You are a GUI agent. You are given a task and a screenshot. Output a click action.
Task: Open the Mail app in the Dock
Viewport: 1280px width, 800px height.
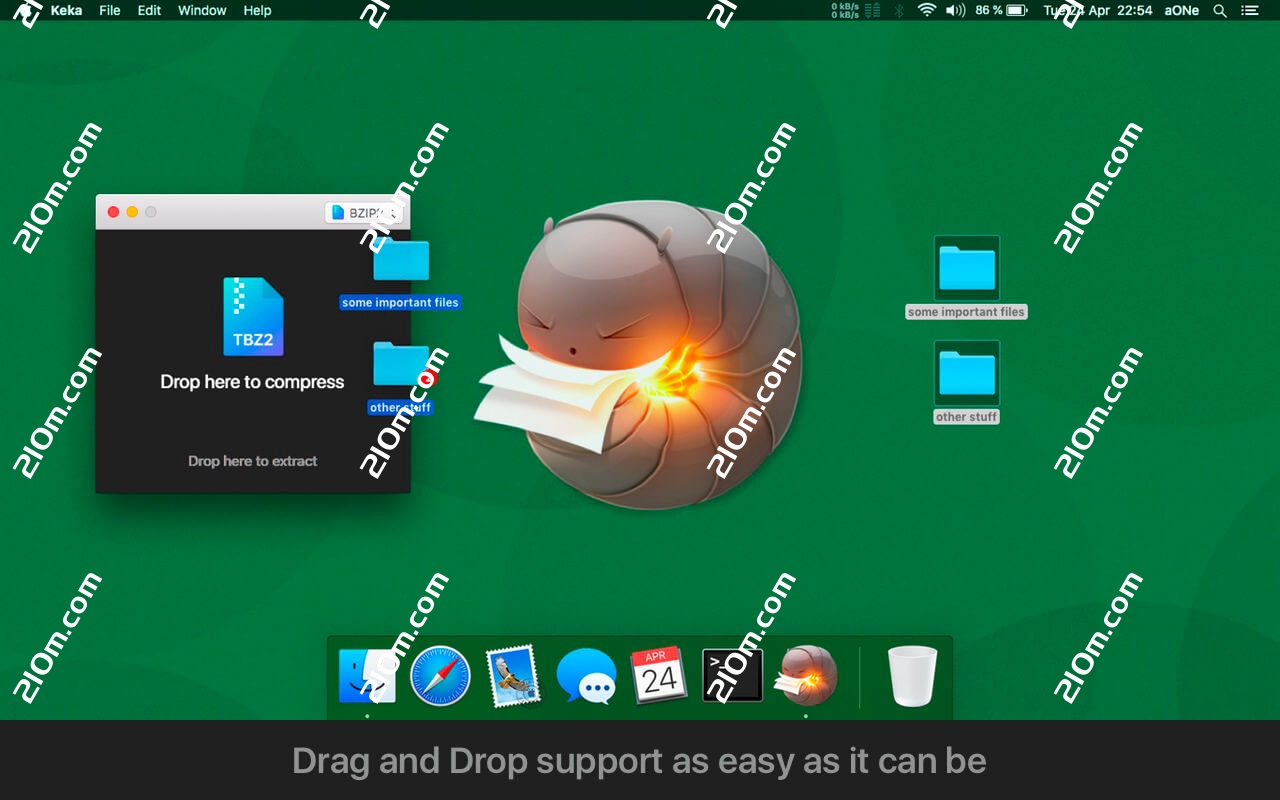(513, 675)
